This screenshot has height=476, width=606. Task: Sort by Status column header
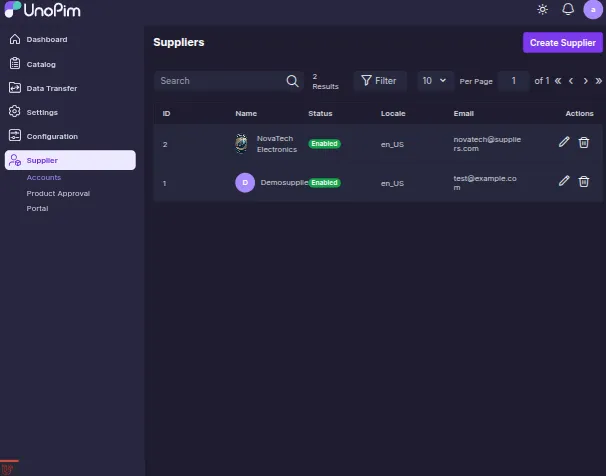coord(320,114)
